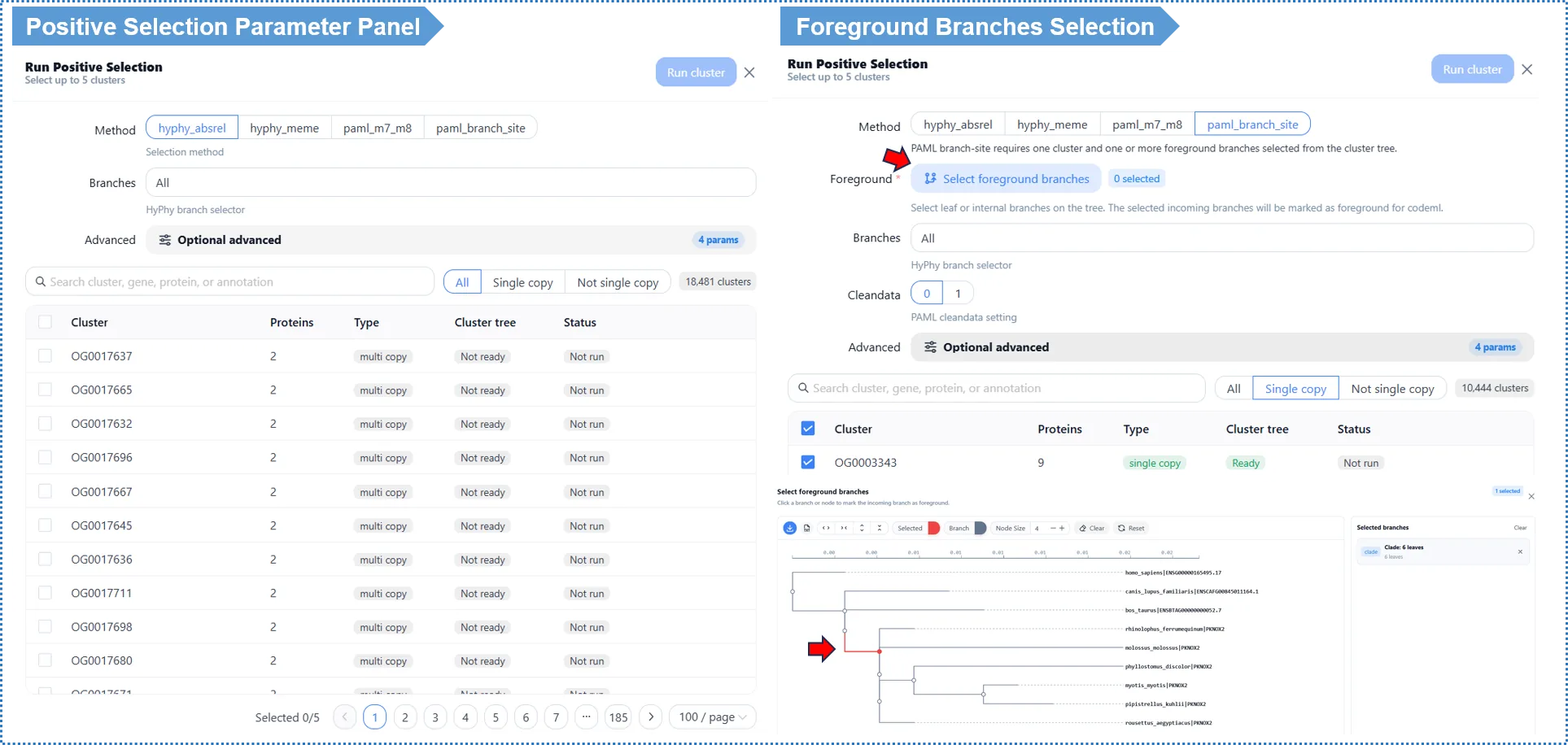This screenshot has width=1568, height=745.
Task: Set Cleandata option to 0
Action: point(927,294)
